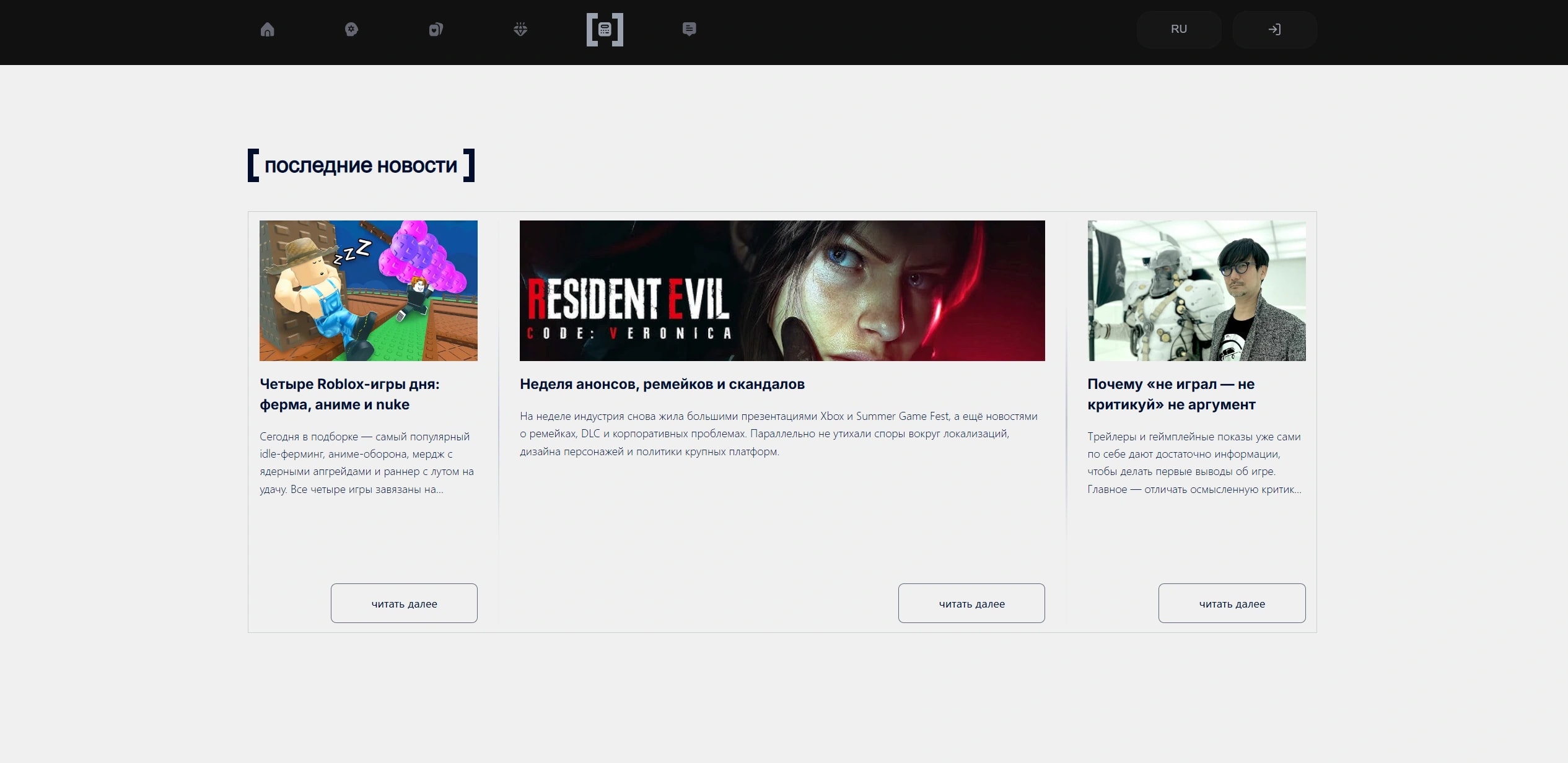Viewport: 1568px width, 763px height.
Task: Click 'читать далее' under the Roblox article
Action: (404, 603)
